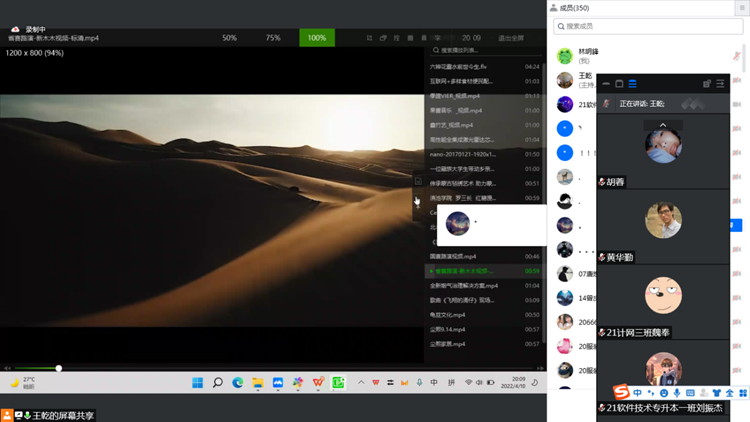Click the 录制中 recording indicator

pyautogui.click(x=29, y=29)
